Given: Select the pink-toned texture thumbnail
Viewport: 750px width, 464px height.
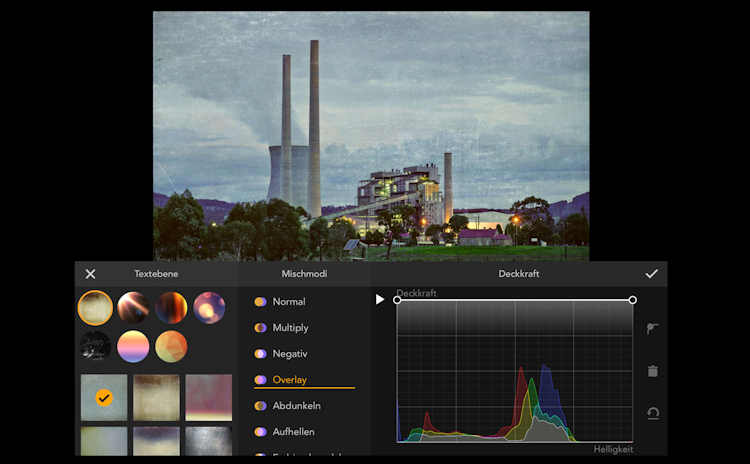Looking at the screenshot, I should (208, 397).
